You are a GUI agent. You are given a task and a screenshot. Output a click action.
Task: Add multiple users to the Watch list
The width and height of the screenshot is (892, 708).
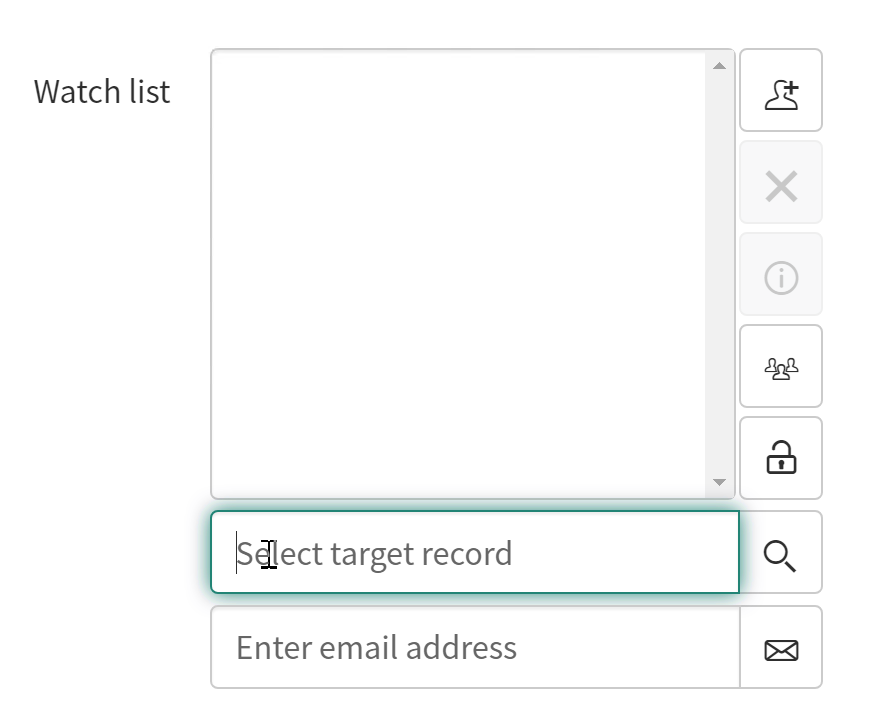click(x=780, y=367)
